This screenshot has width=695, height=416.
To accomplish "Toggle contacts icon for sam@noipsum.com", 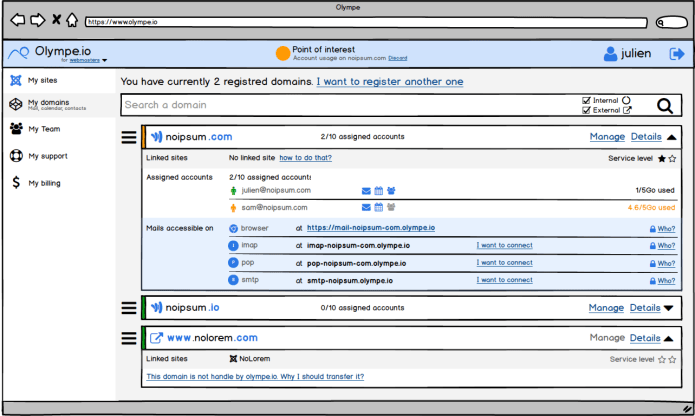I will (391, 207).
